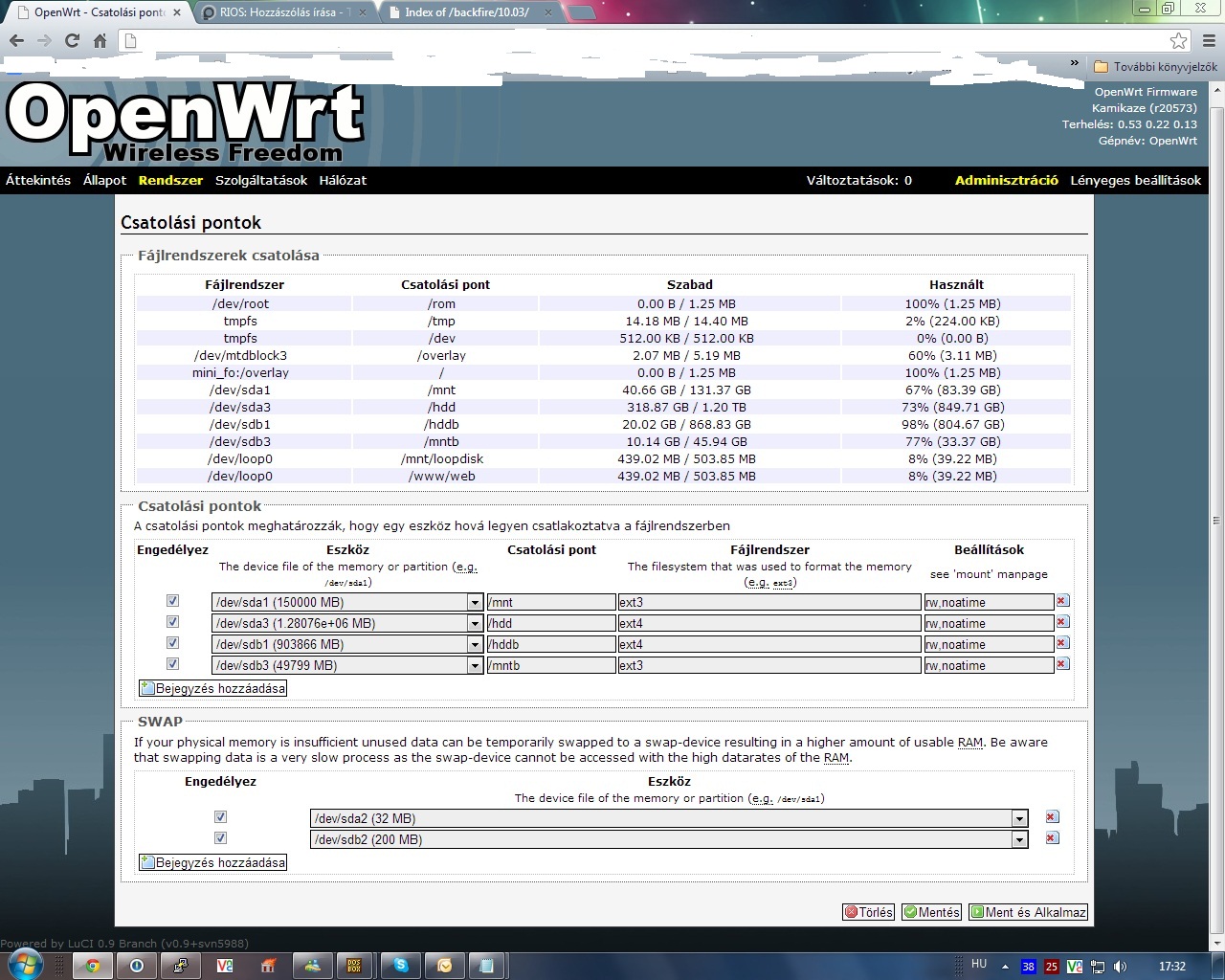Edit the ext3 filesystem field for /mntb
Viewport: 1225px width, 980px height.
pos(769,665)
